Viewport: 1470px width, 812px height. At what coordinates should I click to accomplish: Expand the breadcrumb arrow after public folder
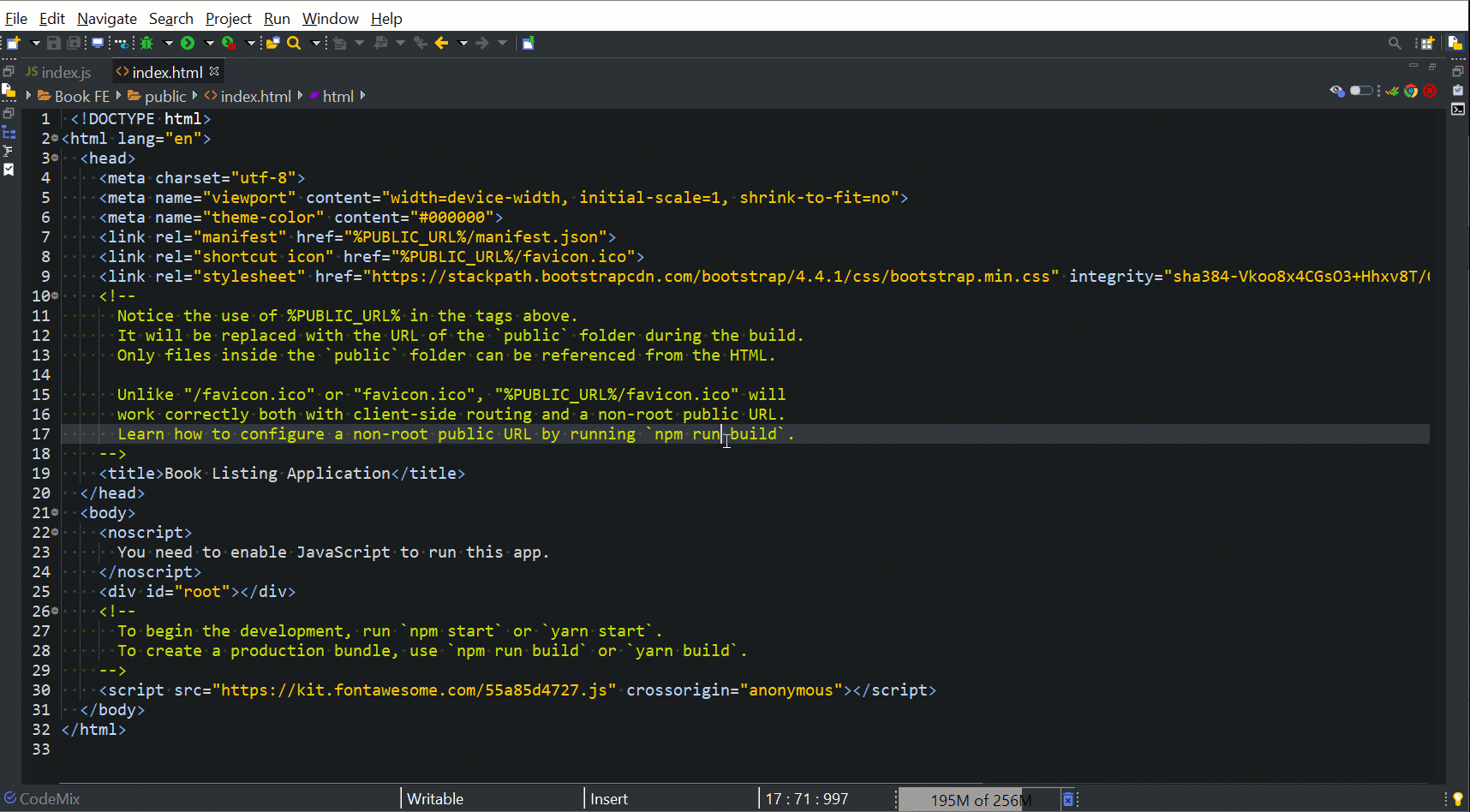195,96
